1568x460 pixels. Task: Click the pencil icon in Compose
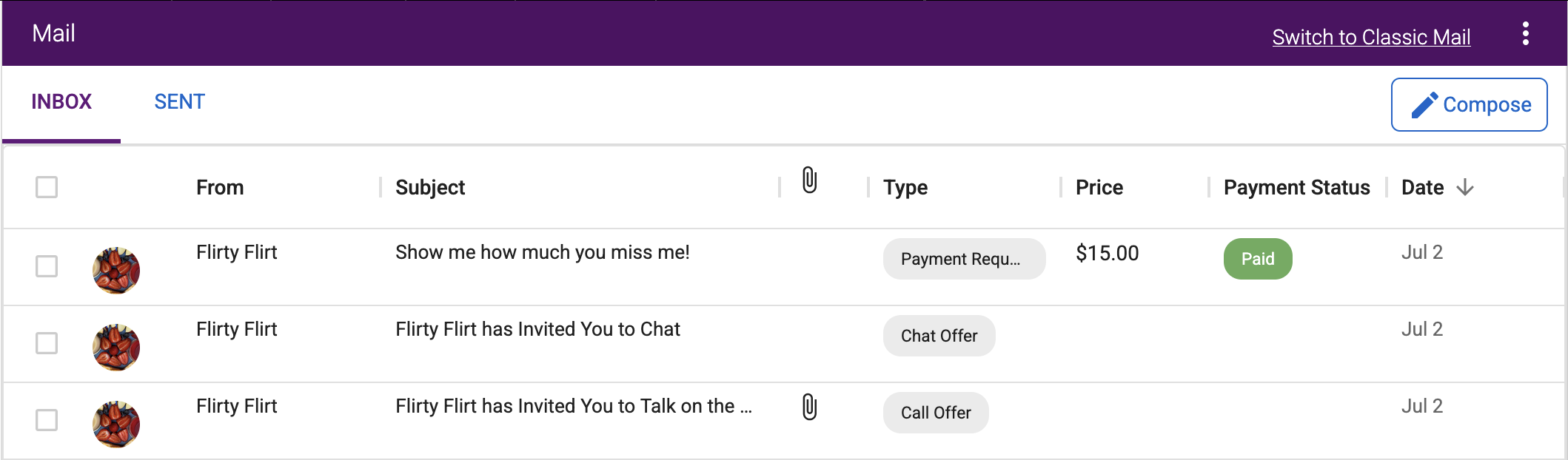click(1424, 105)
